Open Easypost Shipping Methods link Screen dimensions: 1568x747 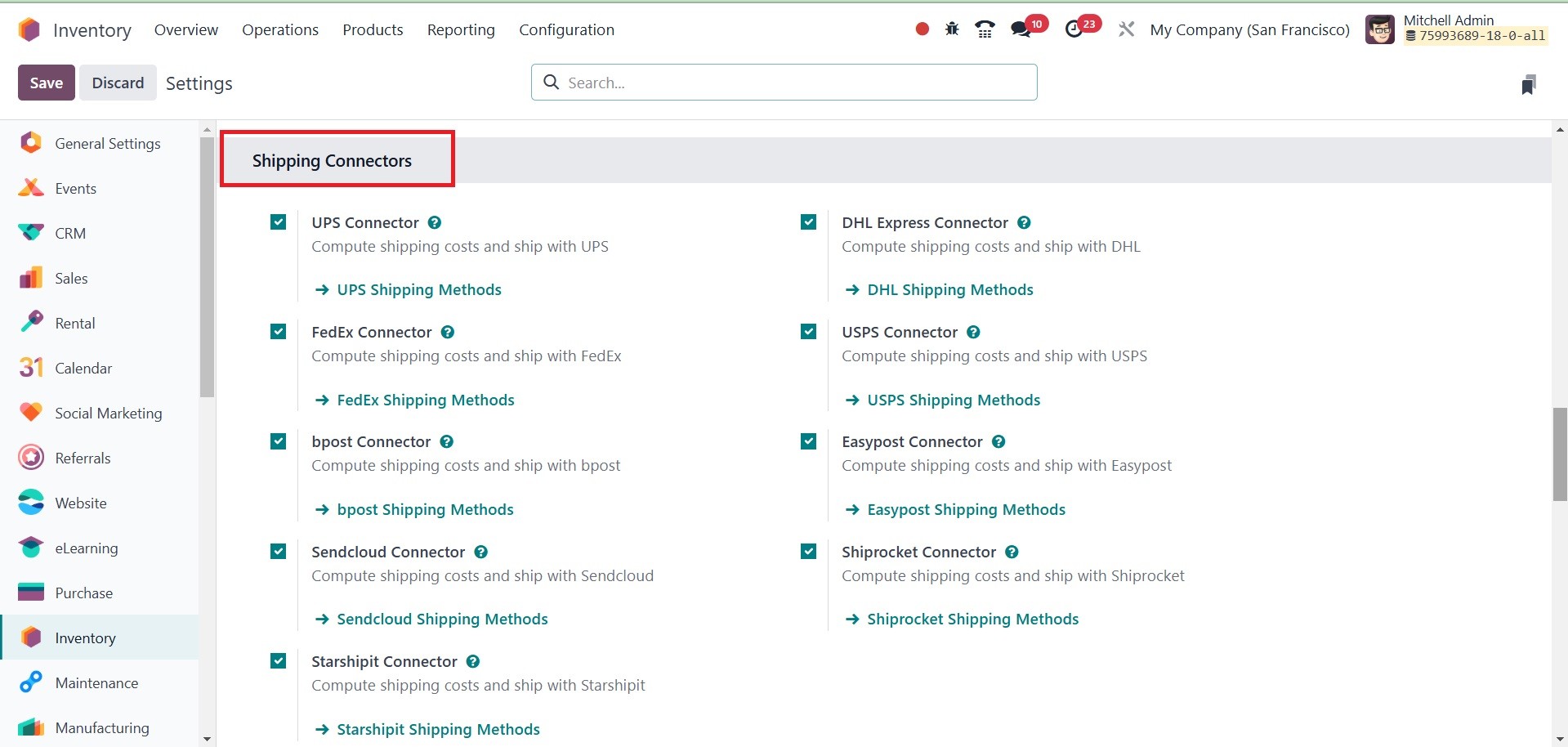pos(955,509)
